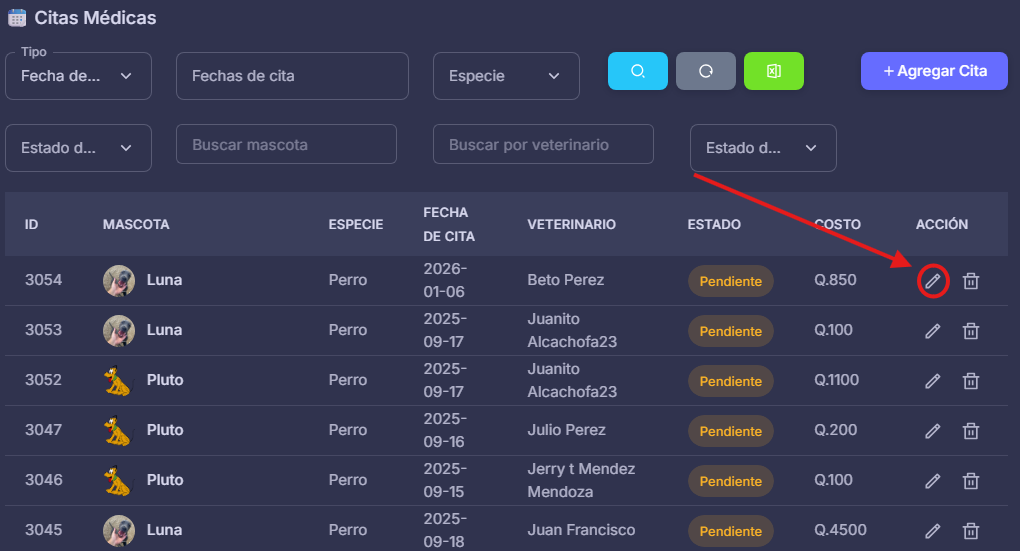Open the Estado dropdown beside veterinarian search
The height and width of the screenshot is (551, 1020).
(763, 148)
